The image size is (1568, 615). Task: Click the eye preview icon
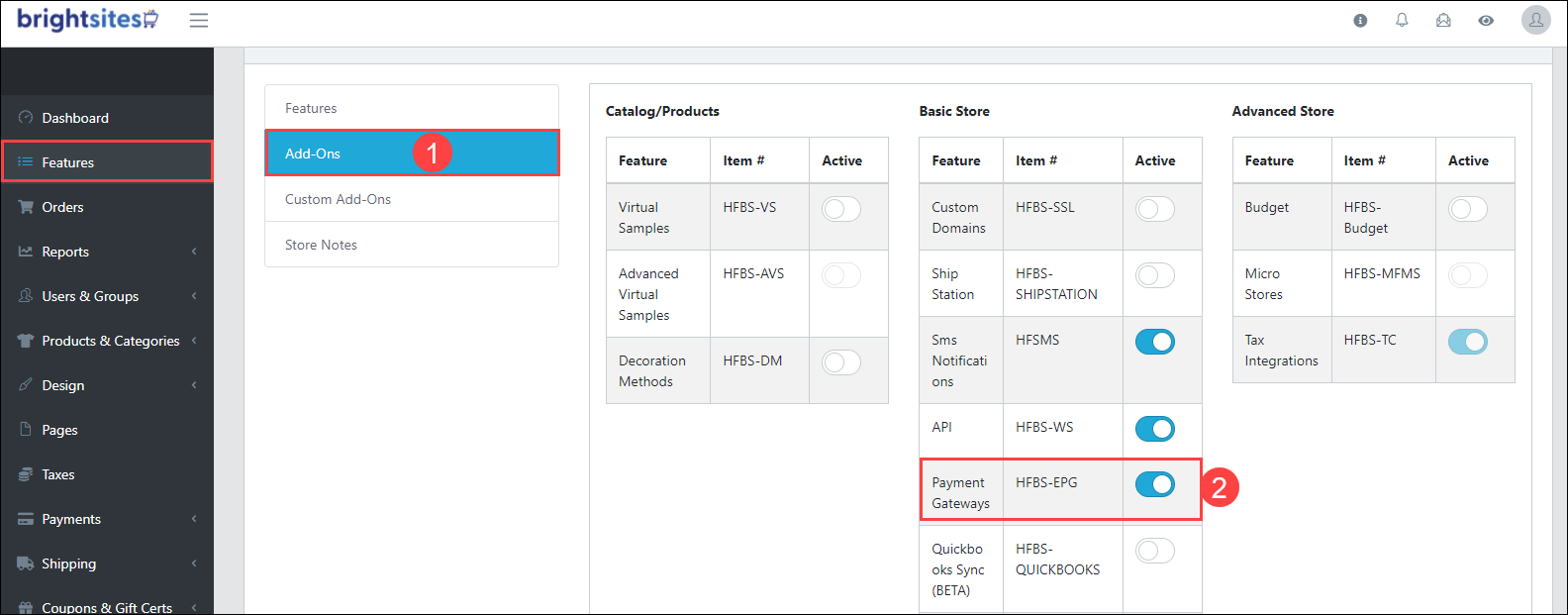[1486, 20]
